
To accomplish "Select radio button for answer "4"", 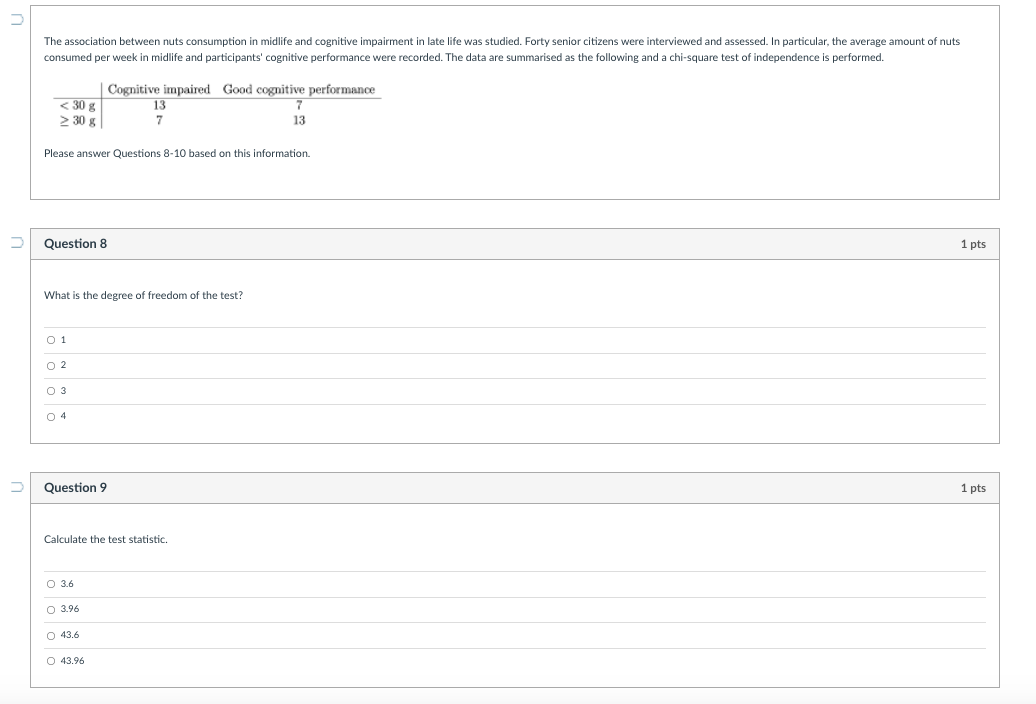I will click(x=51, y=416).
